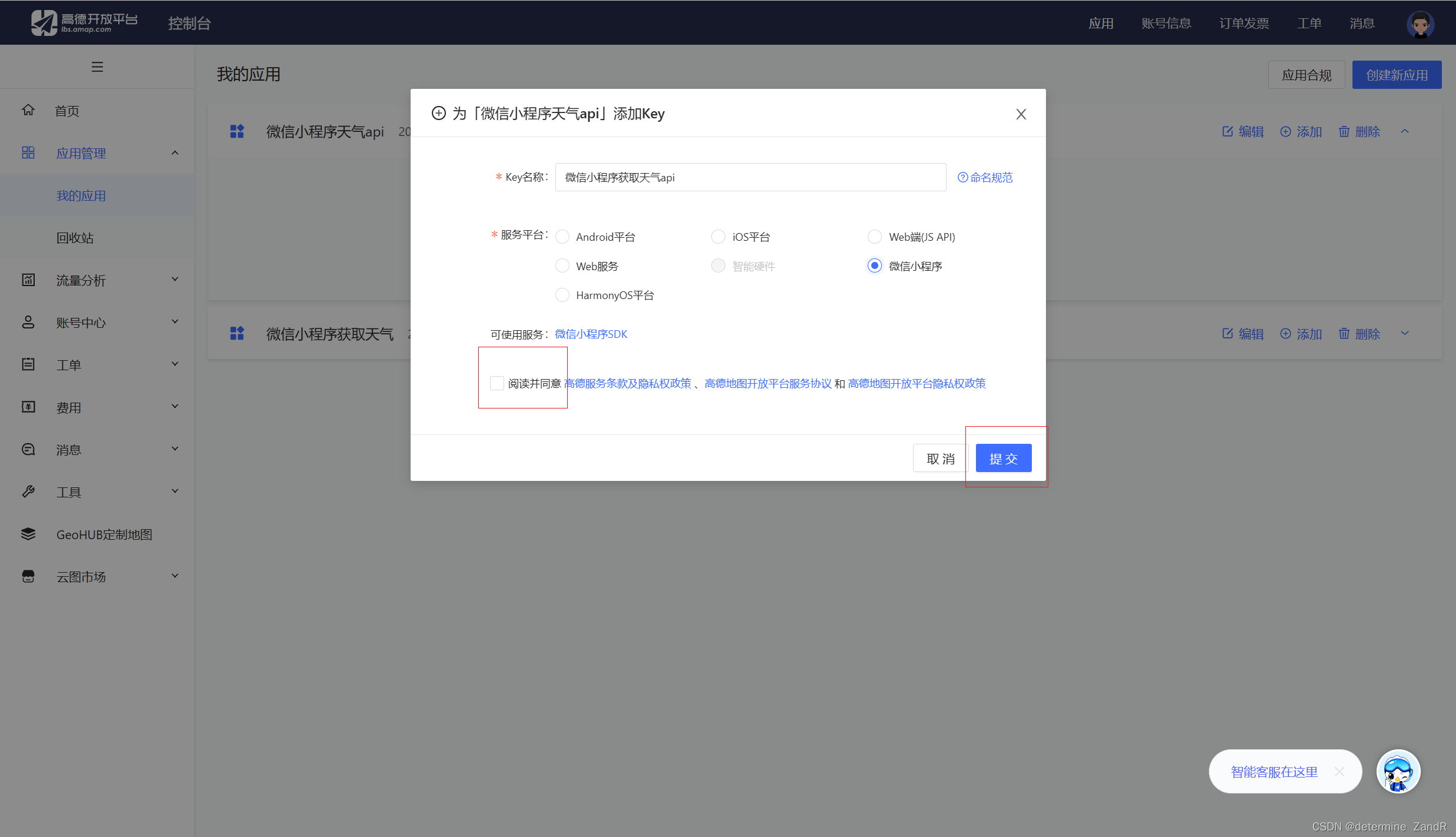
Task: Click the 流量分析 chart icon
Action: pos(28,280)
